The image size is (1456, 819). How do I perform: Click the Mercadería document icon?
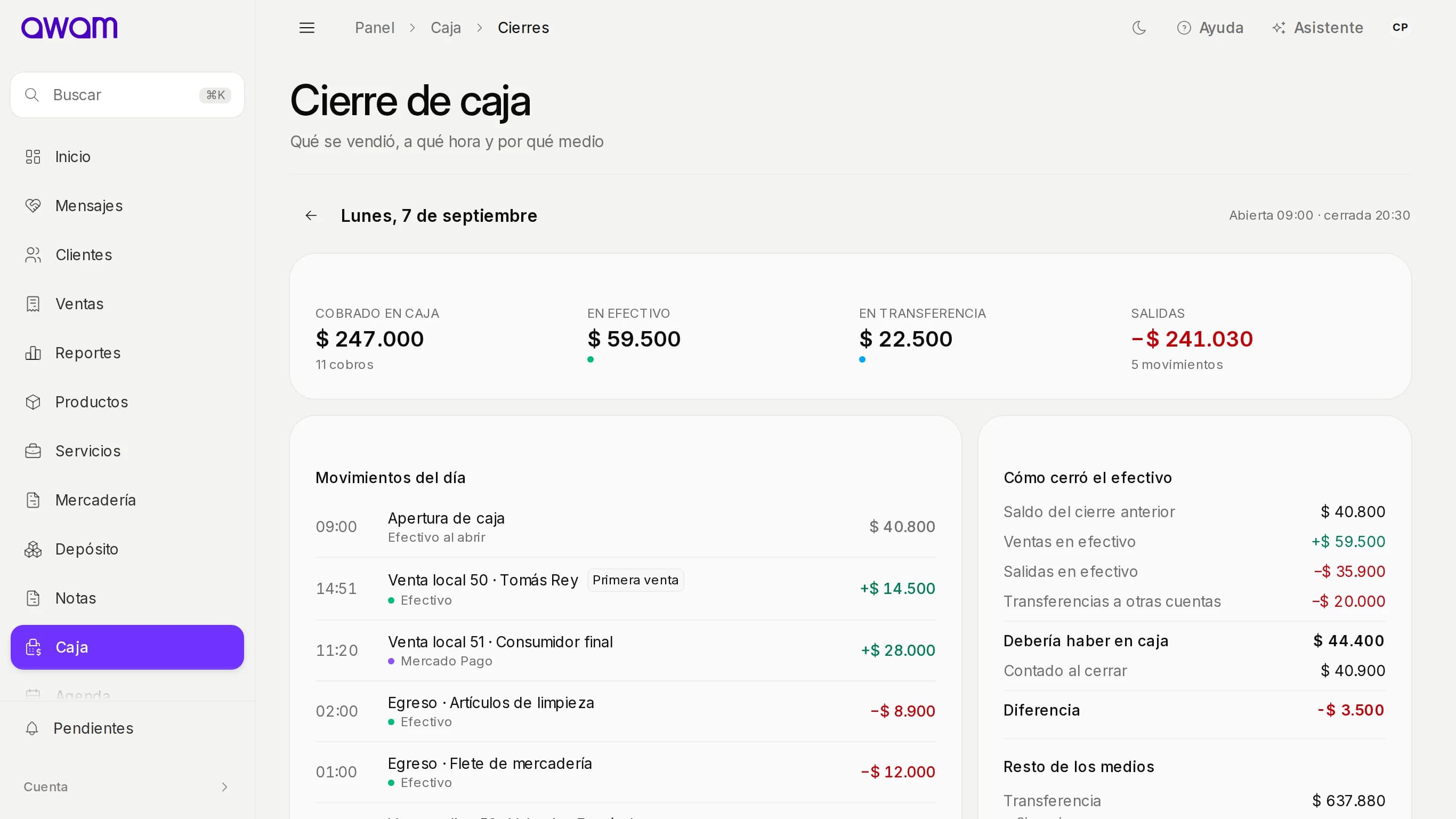tap(34, 500)
